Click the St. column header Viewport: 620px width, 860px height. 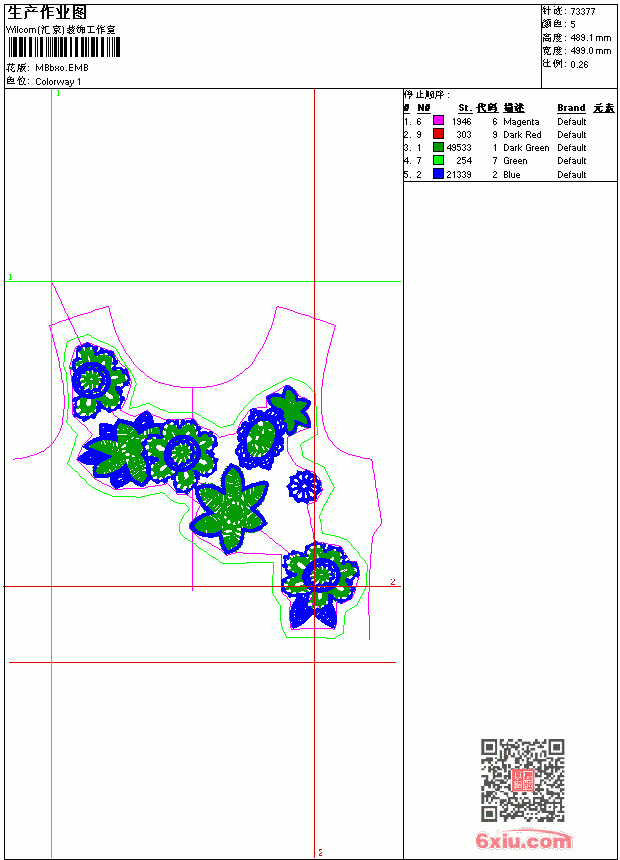(x=465, y=108)
